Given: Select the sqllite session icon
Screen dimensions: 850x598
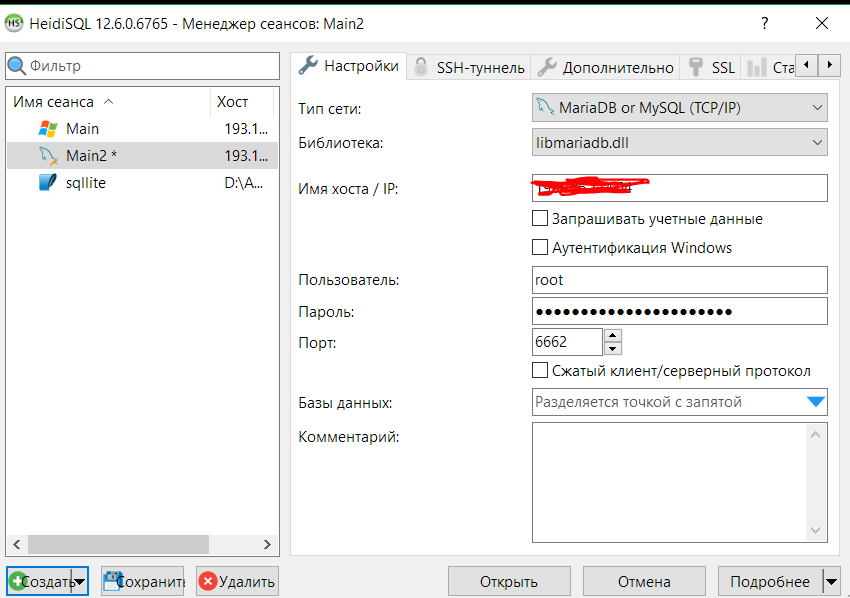Looking at the screenshot, I should [x=47, y=182].
